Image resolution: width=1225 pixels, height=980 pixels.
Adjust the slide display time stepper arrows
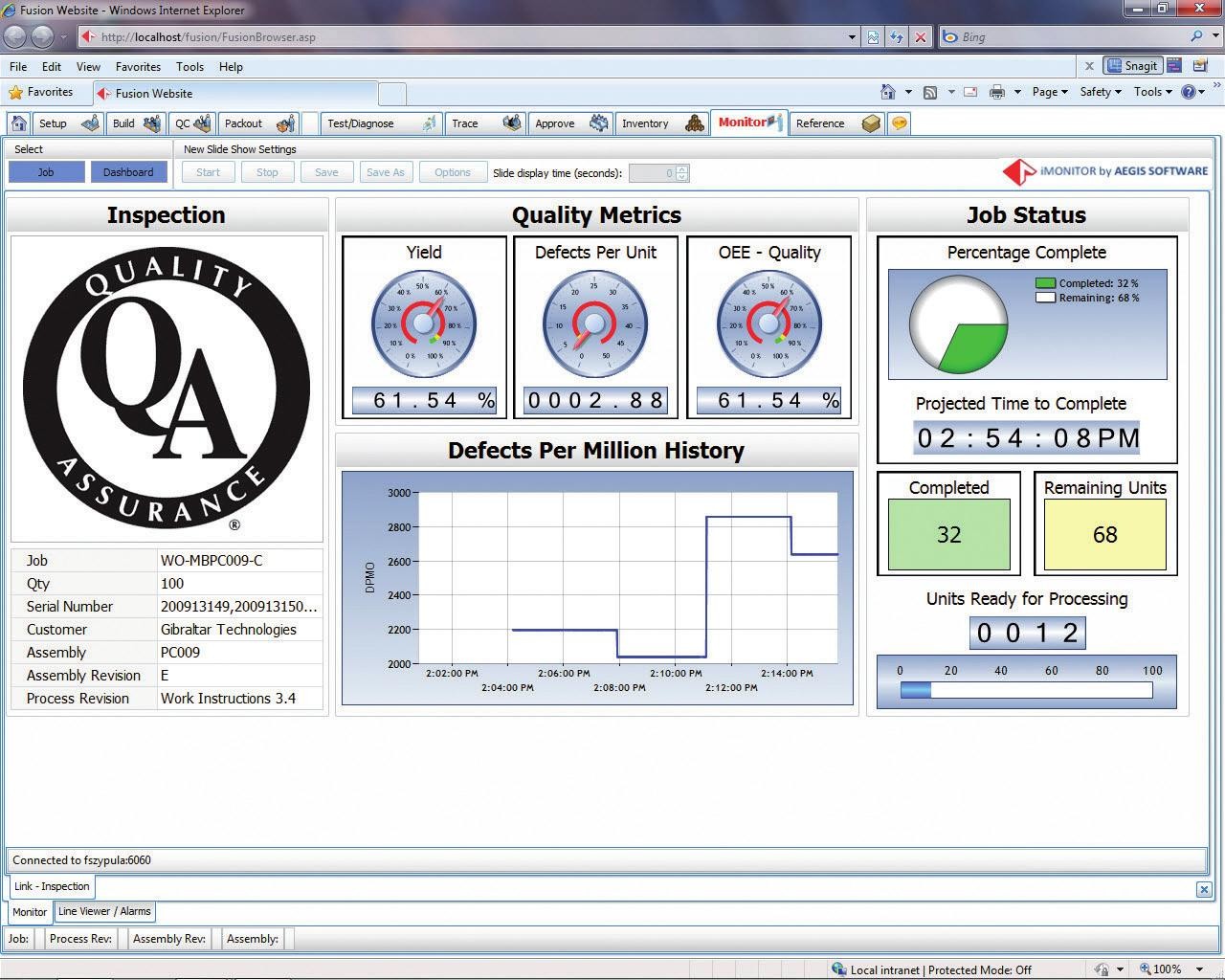682,173
